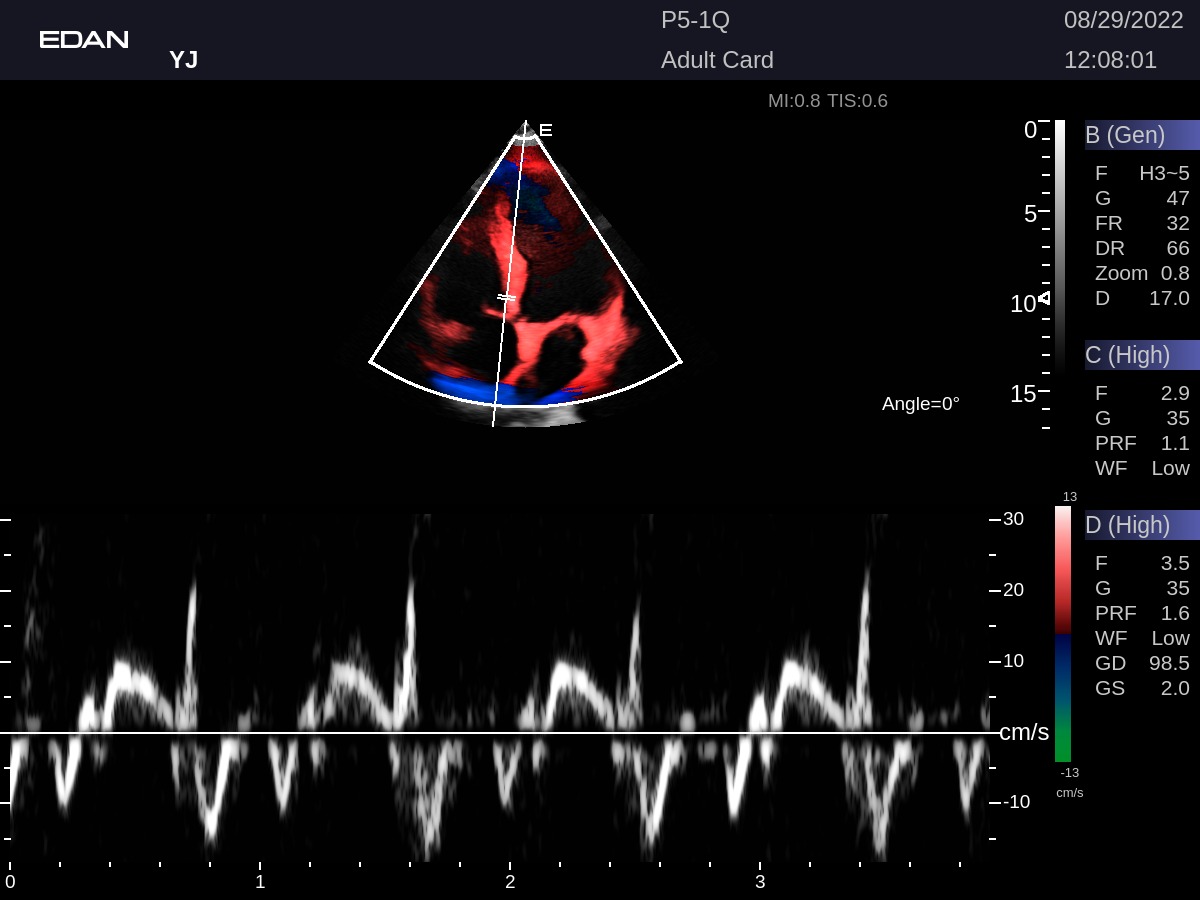Image resolution: width=1200 pixels, height=900 pixels.
Task: Click the MI:0.8 TIS:0.6 indicator
Action: click(827, 101)
